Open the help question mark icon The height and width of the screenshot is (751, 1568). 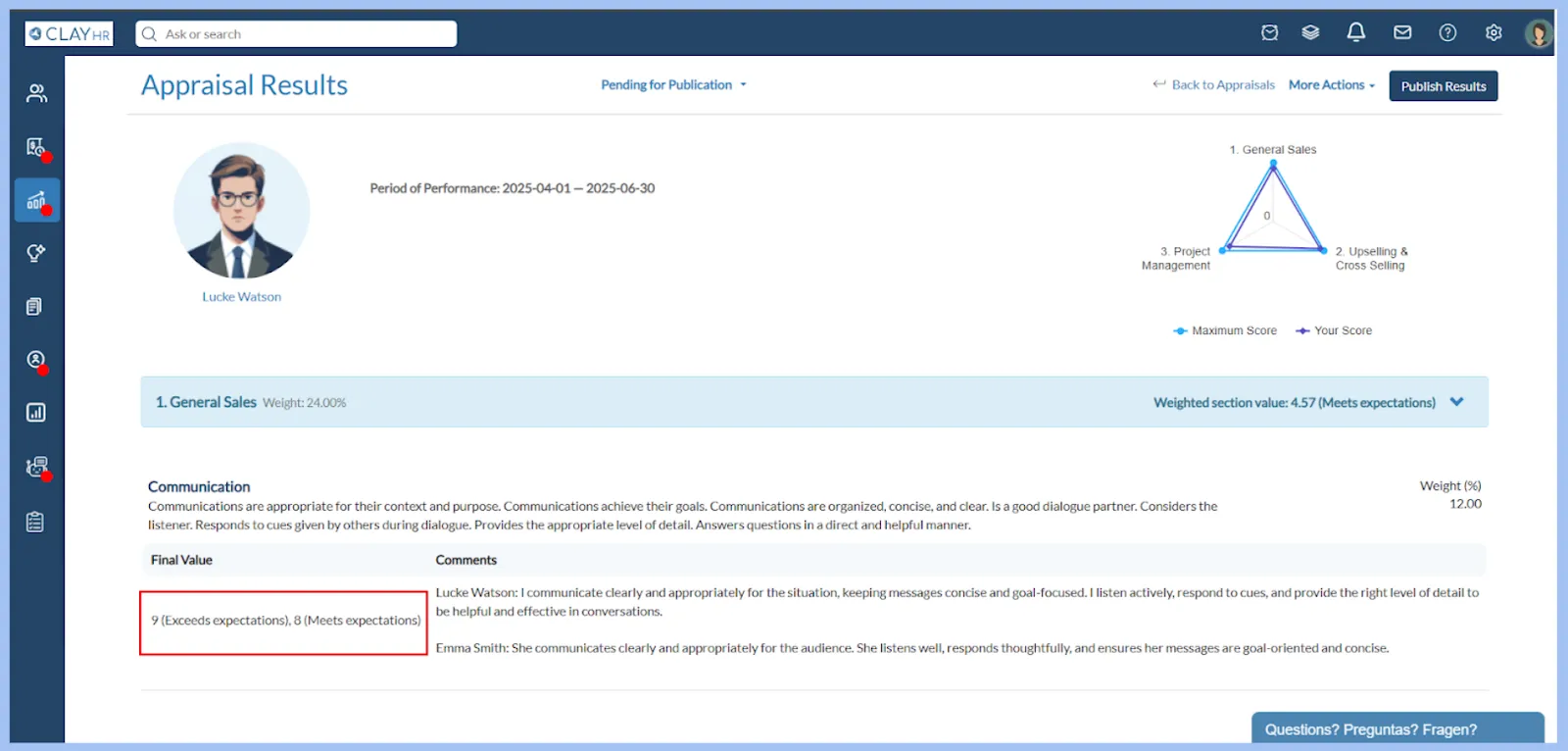[x=1447, y=32]
